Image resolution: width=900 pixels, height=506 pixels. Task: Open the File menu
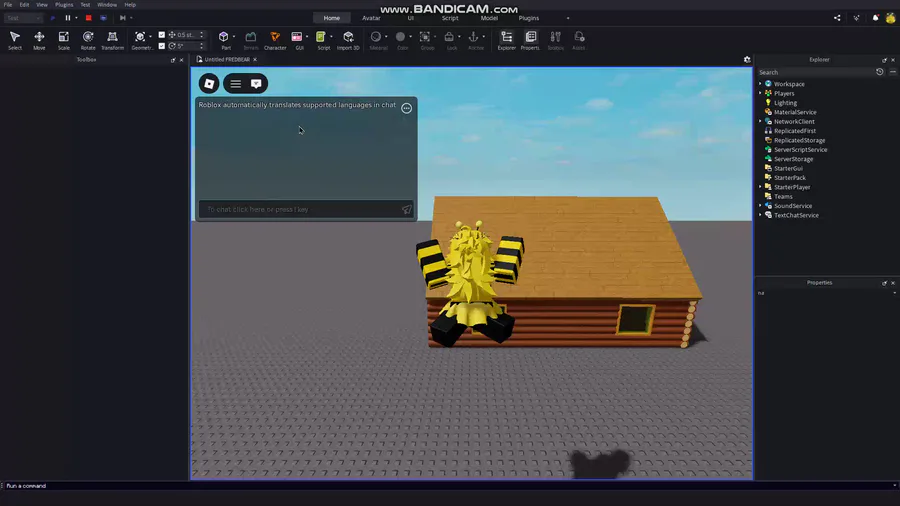coord(8,5)
